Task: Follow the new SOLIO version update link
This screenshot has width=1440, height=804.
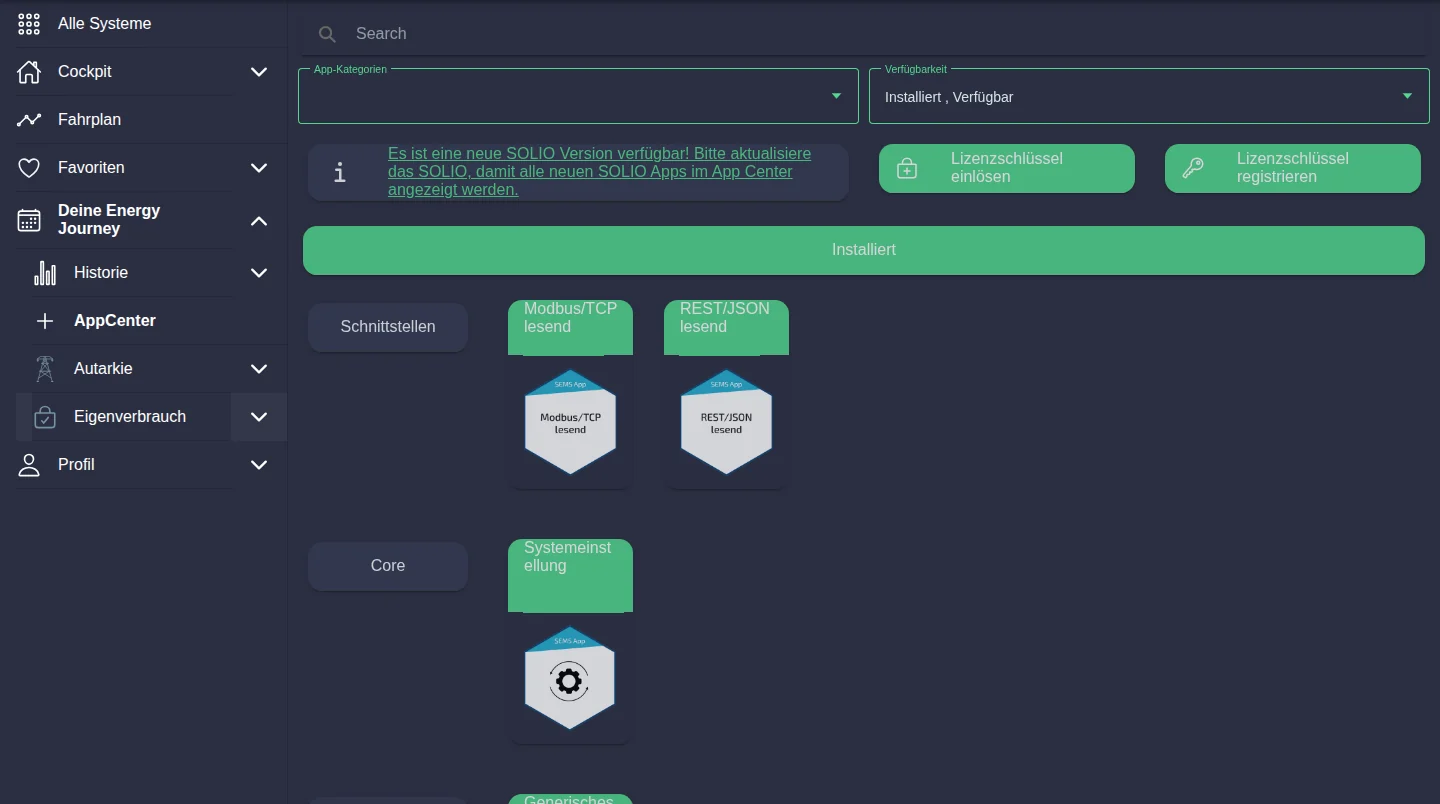Action: 599,172
